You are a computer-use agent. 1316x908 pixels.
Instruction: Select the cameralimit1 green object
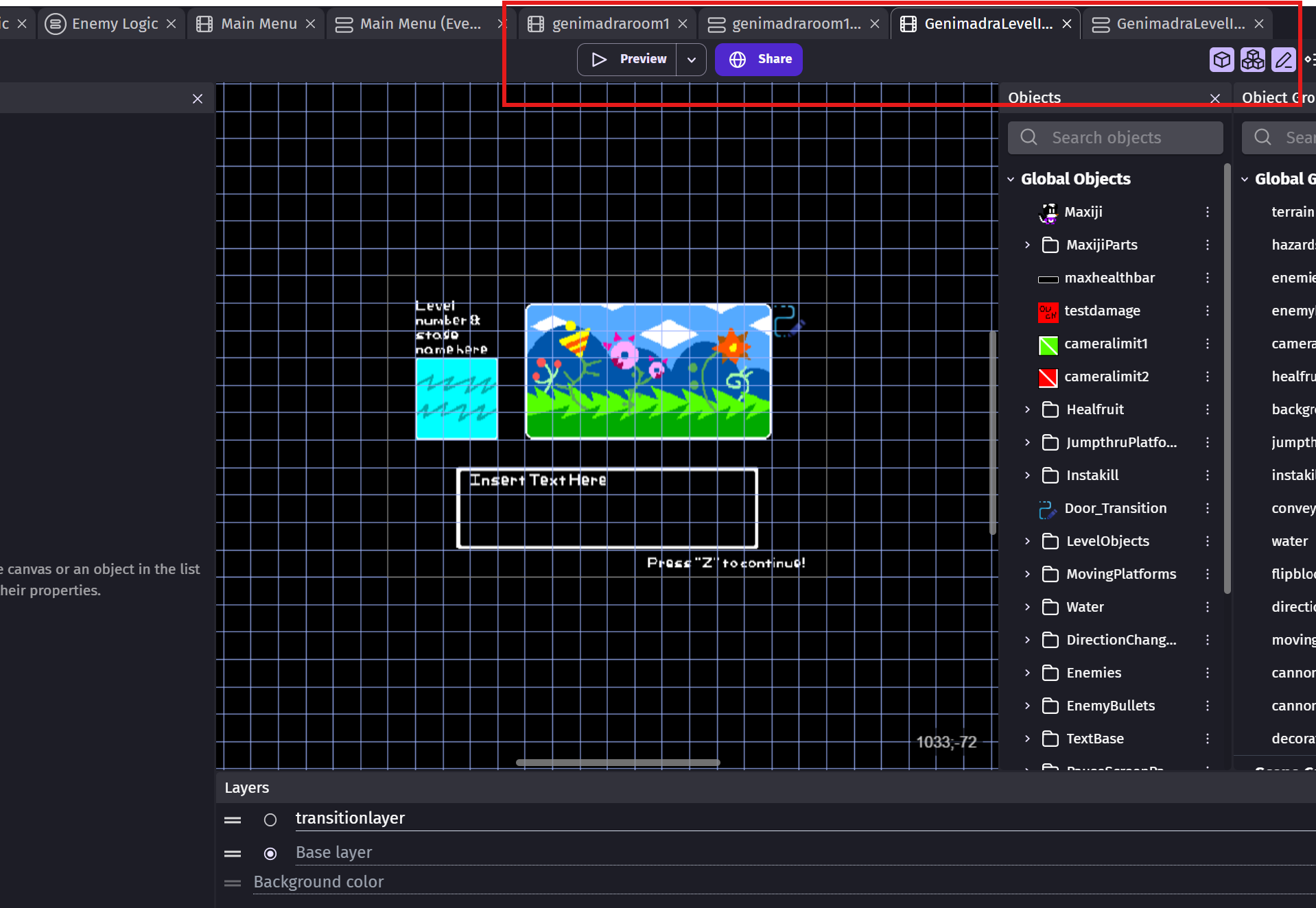pos(1048,344)
